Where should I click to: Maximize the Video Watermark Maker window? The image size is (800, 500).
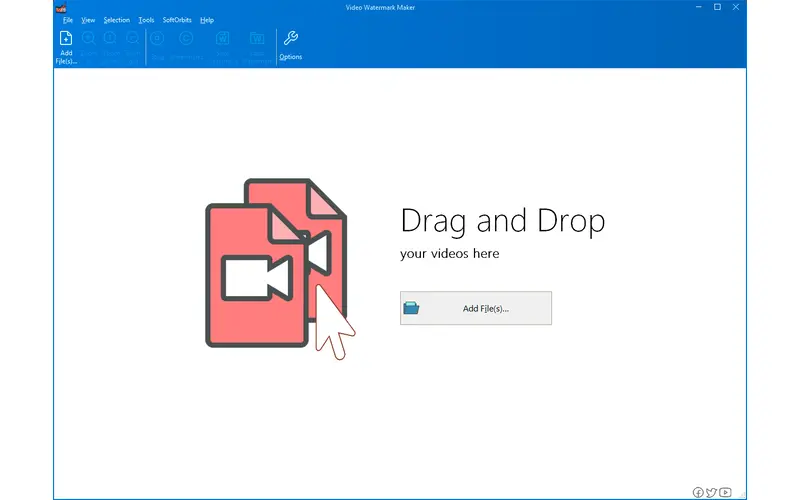coord(717,7)
